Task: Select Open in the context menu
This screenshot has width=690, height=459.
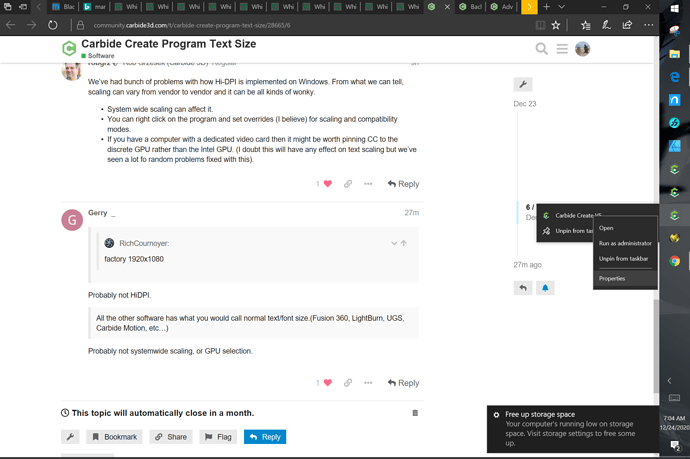Action: pyautogui.click(x=625, y=228)
